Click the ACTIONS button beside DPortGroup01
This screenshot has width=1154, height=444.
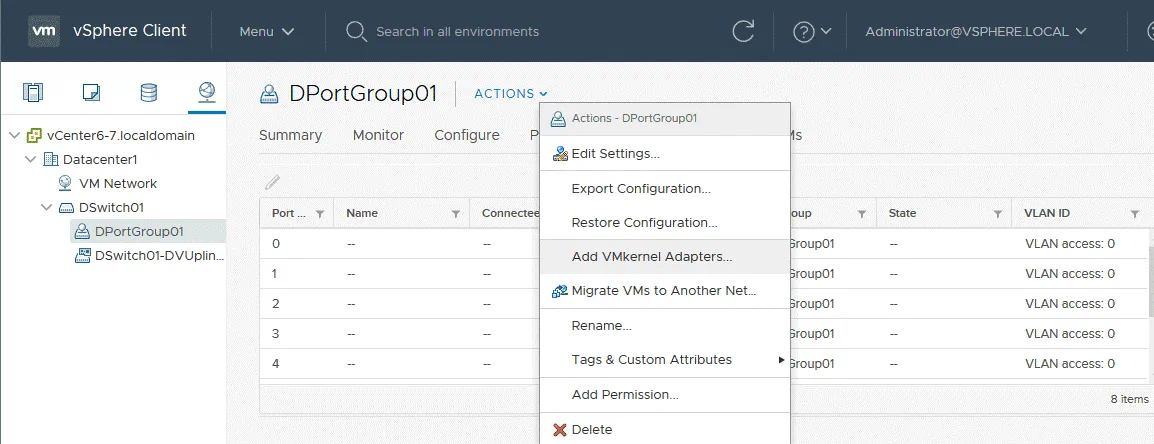[510, 93]
